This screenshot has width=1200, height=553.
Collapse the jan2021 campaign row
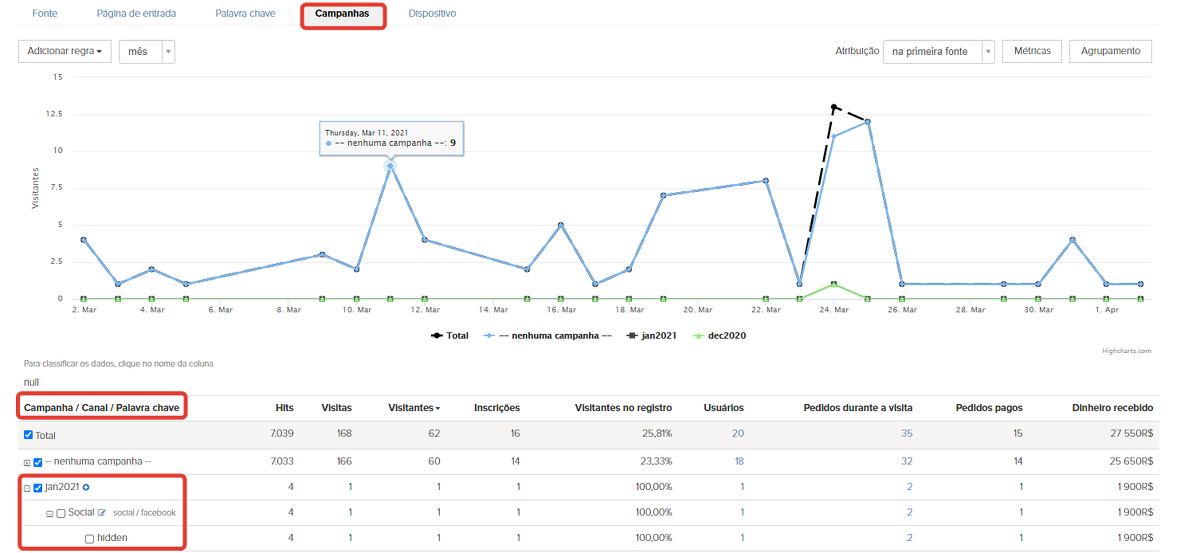tap(27, 488)
